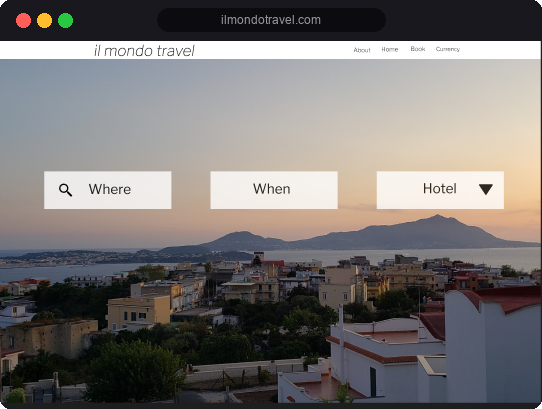Minimize window using yellow button
Screen dimensions: 542x409
click(x=45, y=20)
